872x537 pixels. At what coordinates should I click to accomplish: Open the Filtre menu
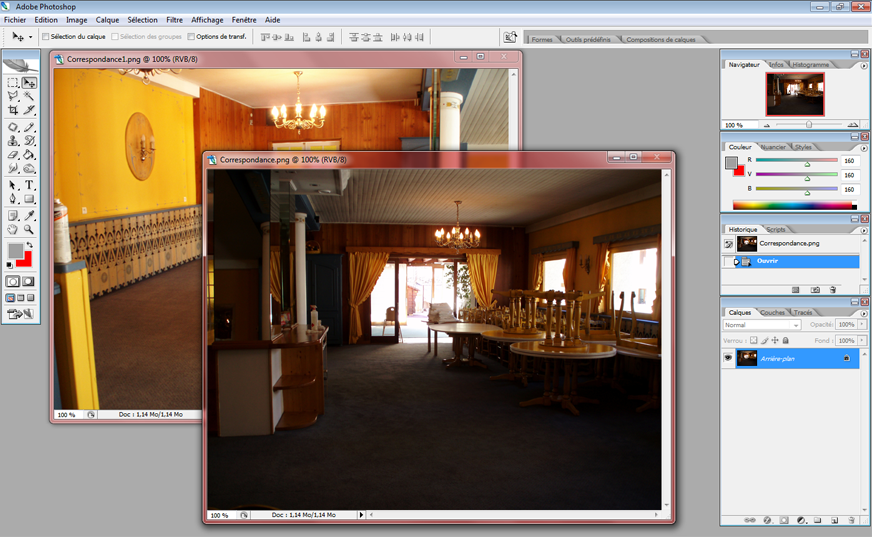pyautogui.click(x=174, y=20)
